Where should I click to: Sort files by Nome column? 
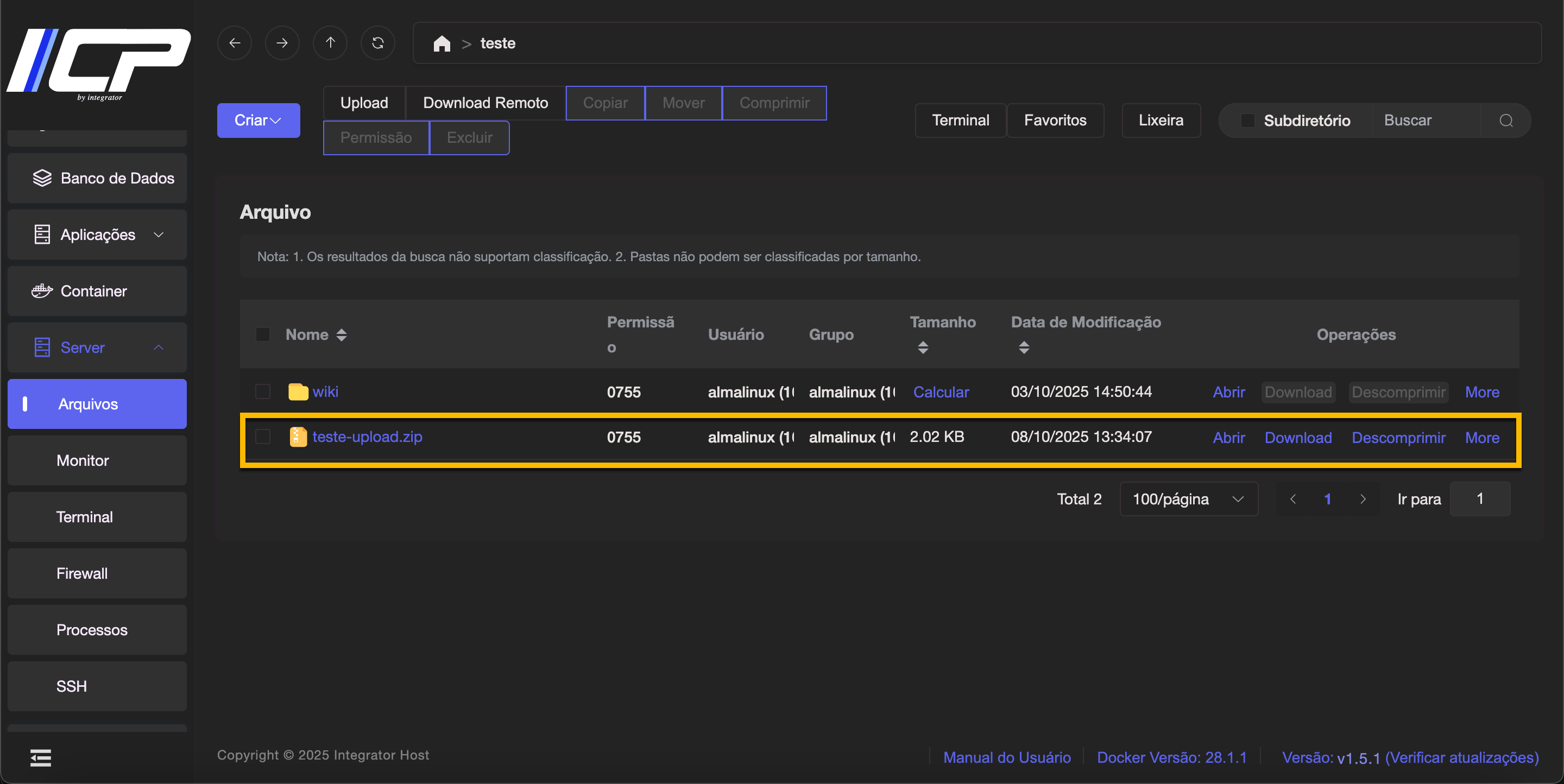(341, 335)
